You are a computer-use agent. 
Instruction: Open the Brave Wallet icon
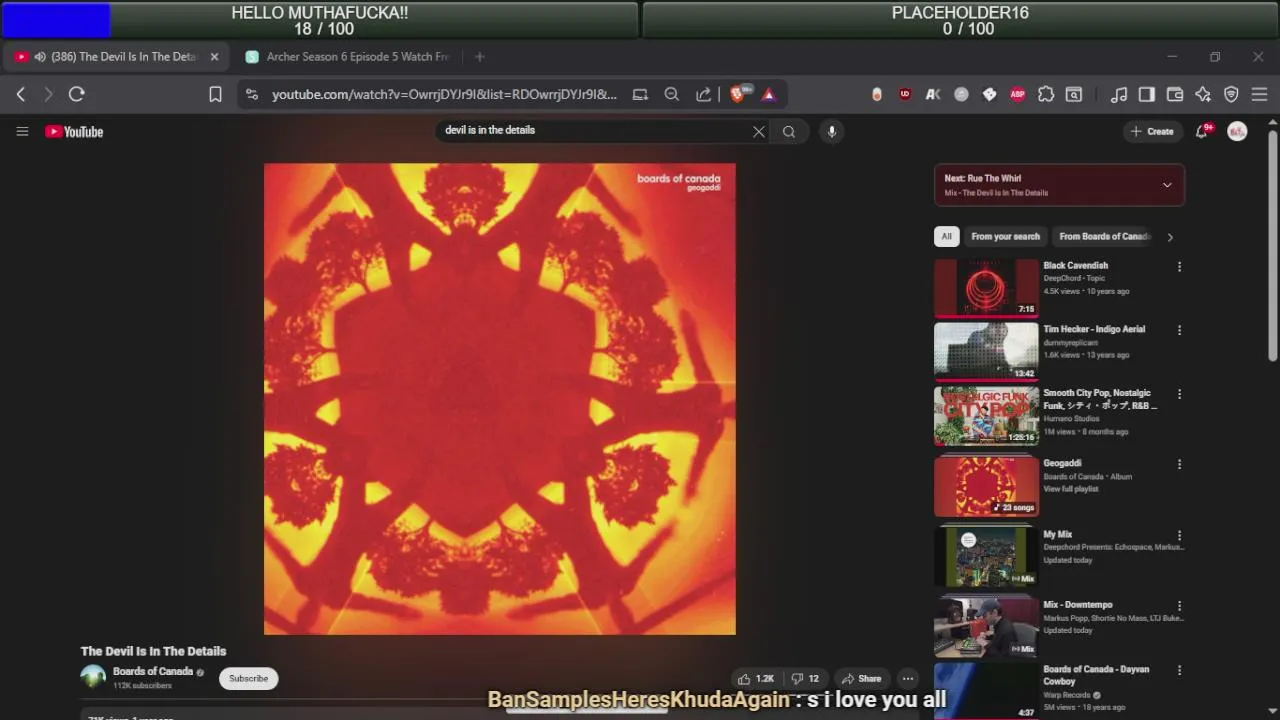pyautogui.click(x=1175, y=94)
